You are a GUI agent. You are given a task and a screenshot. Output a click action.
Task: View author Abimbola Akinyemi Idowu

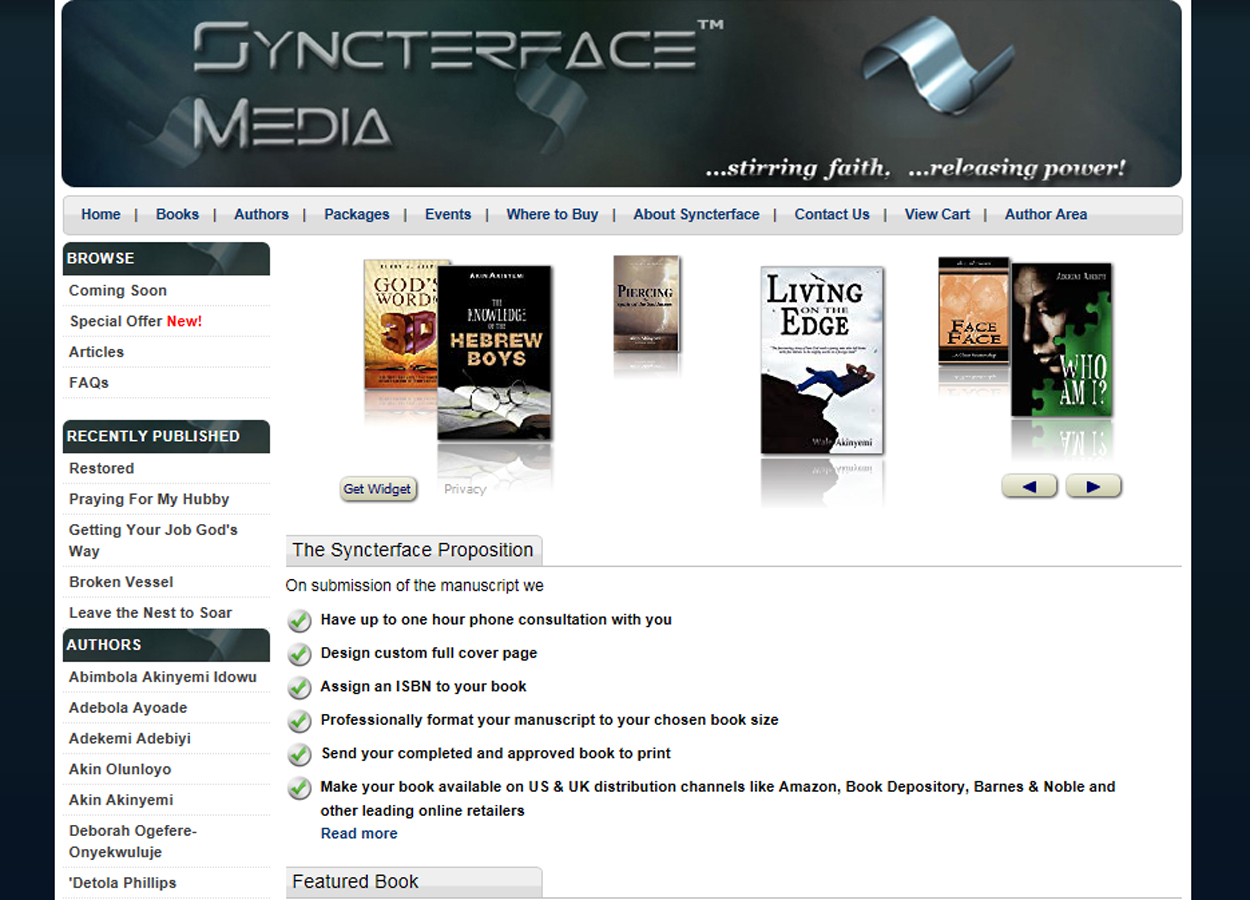click(163, 677)
